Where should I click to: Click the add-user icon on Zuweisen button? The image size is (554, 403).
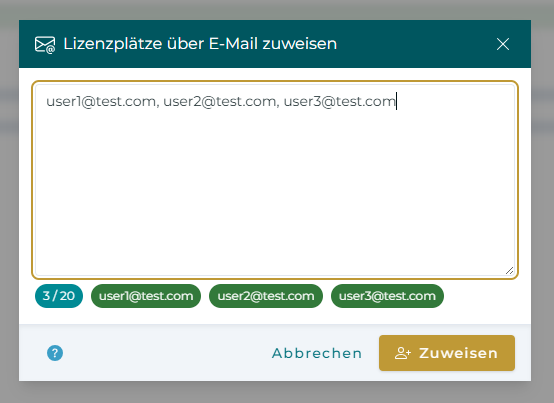click(403, 353)
